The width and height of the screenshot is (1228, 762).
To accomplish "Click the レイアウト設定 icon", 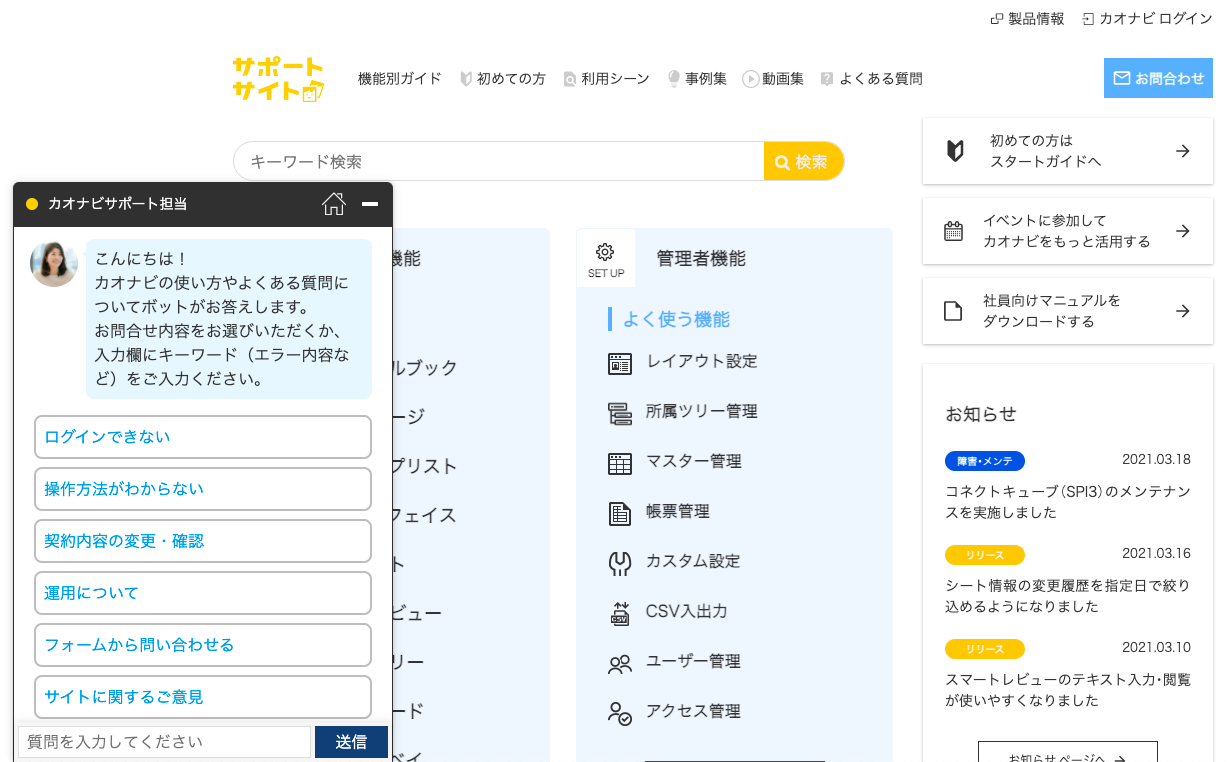I will pyautogui.click(x=620, y=363).
